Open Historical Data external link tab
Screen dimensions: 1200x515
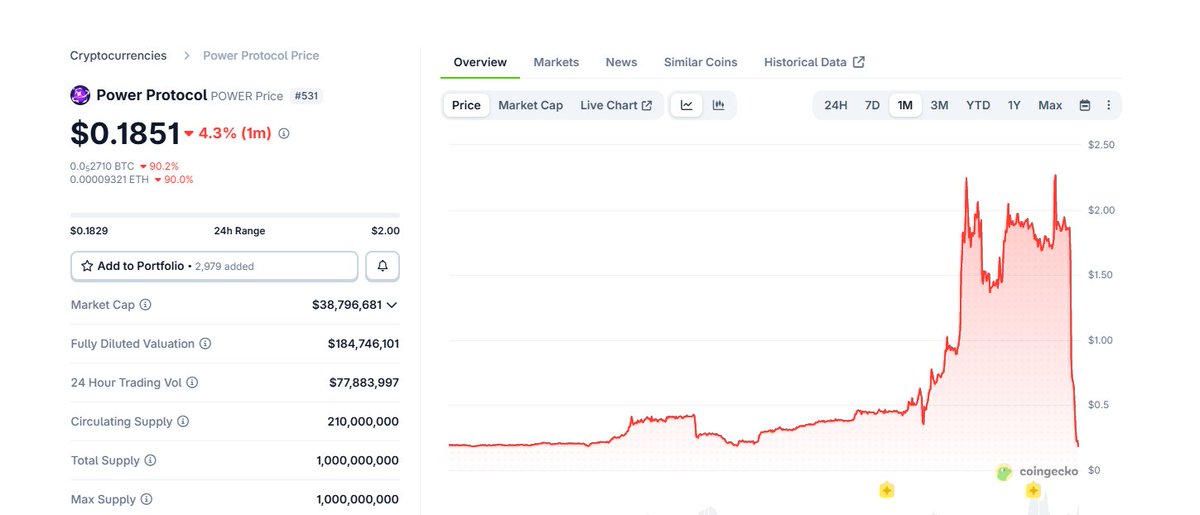(x=814, y=62)
